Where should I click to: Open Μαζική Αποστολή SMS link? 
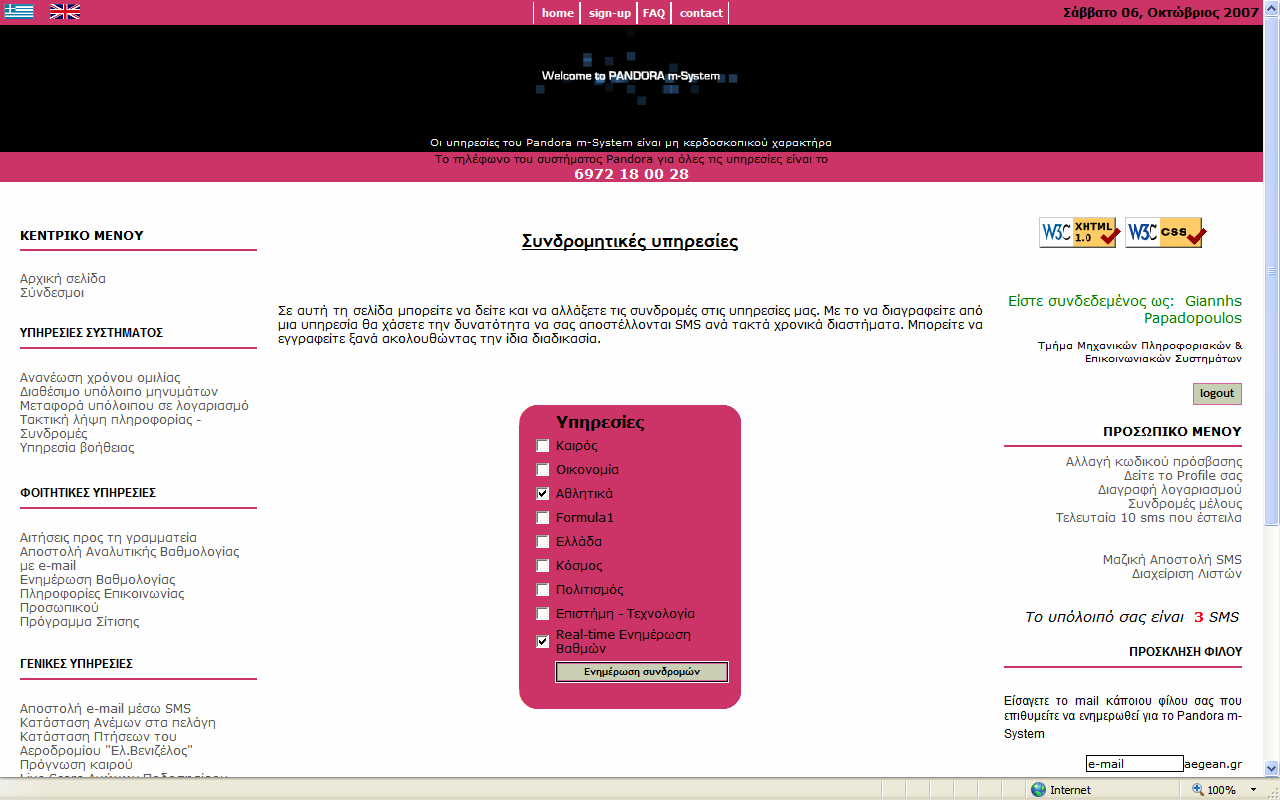pyautogui.click(x=1172, y=560)
